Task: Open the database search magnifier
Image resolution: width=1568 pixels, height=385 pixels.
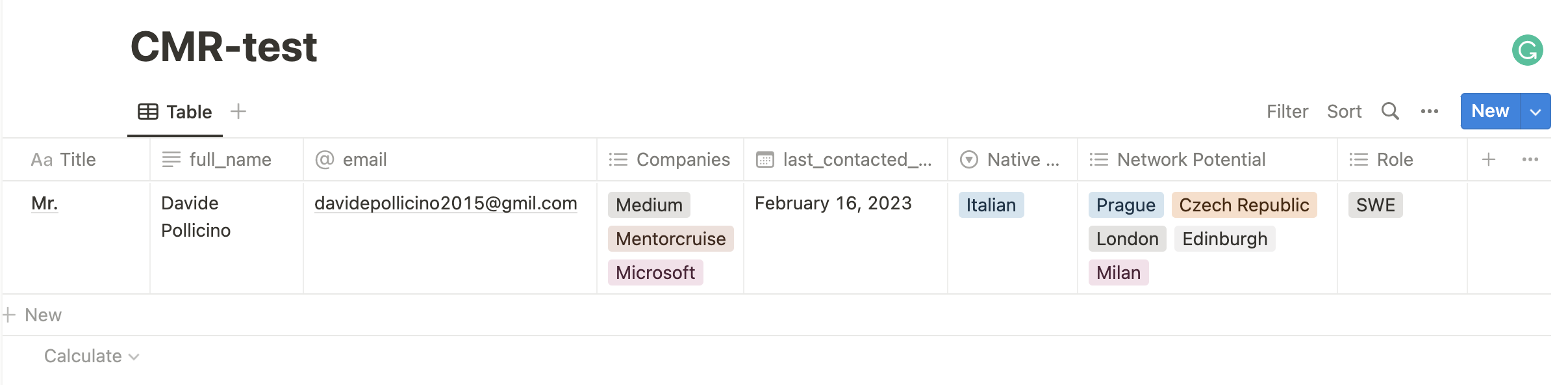Action: 1389,111
